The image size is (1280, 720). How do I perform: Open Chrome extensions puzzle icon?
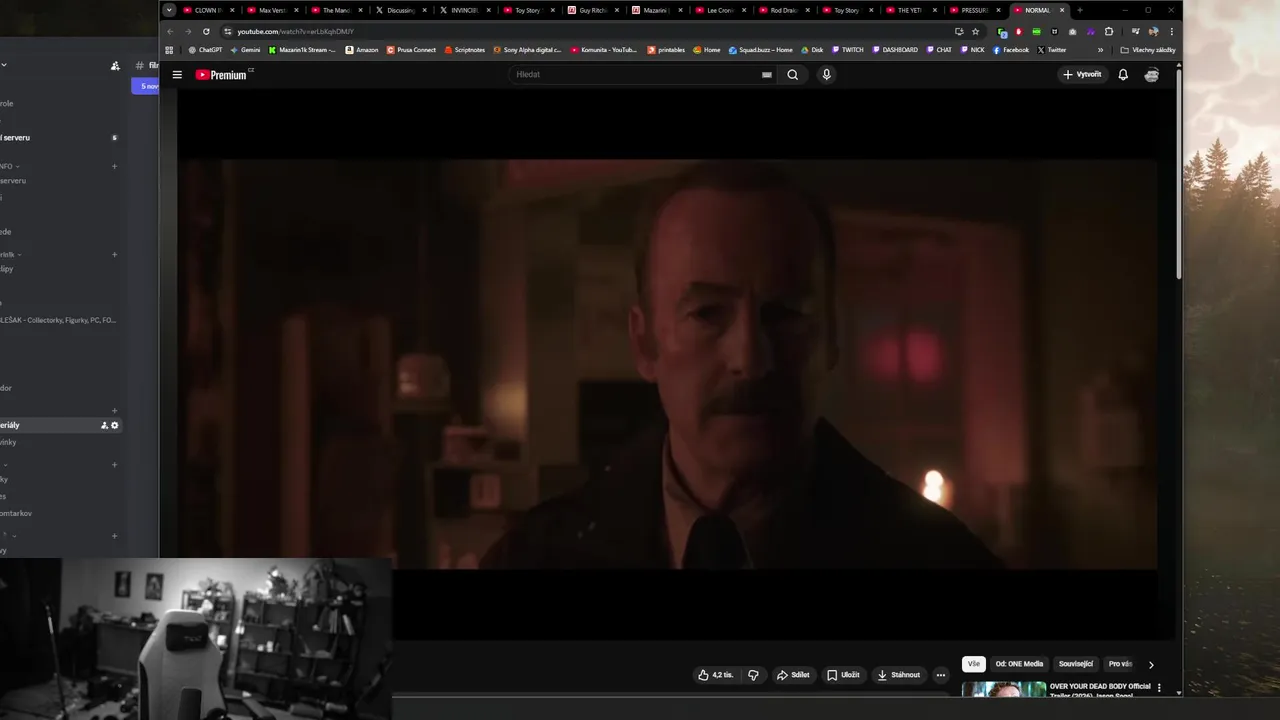1108,31
